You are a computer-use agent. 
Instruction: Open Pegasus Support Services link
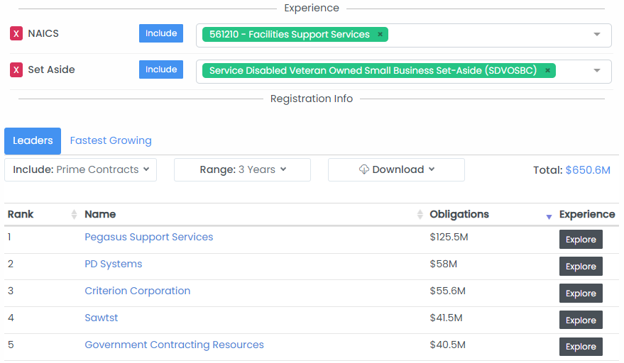pyautogui.click(x=149, y=237)
